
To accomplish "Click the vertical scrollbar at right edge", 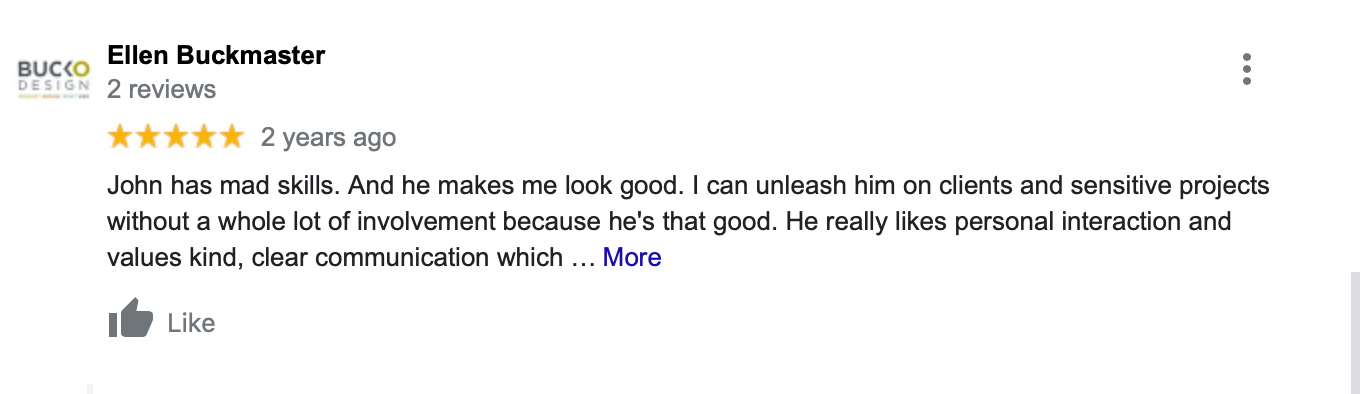I will pyautogui.click(x=1354, y=332).
